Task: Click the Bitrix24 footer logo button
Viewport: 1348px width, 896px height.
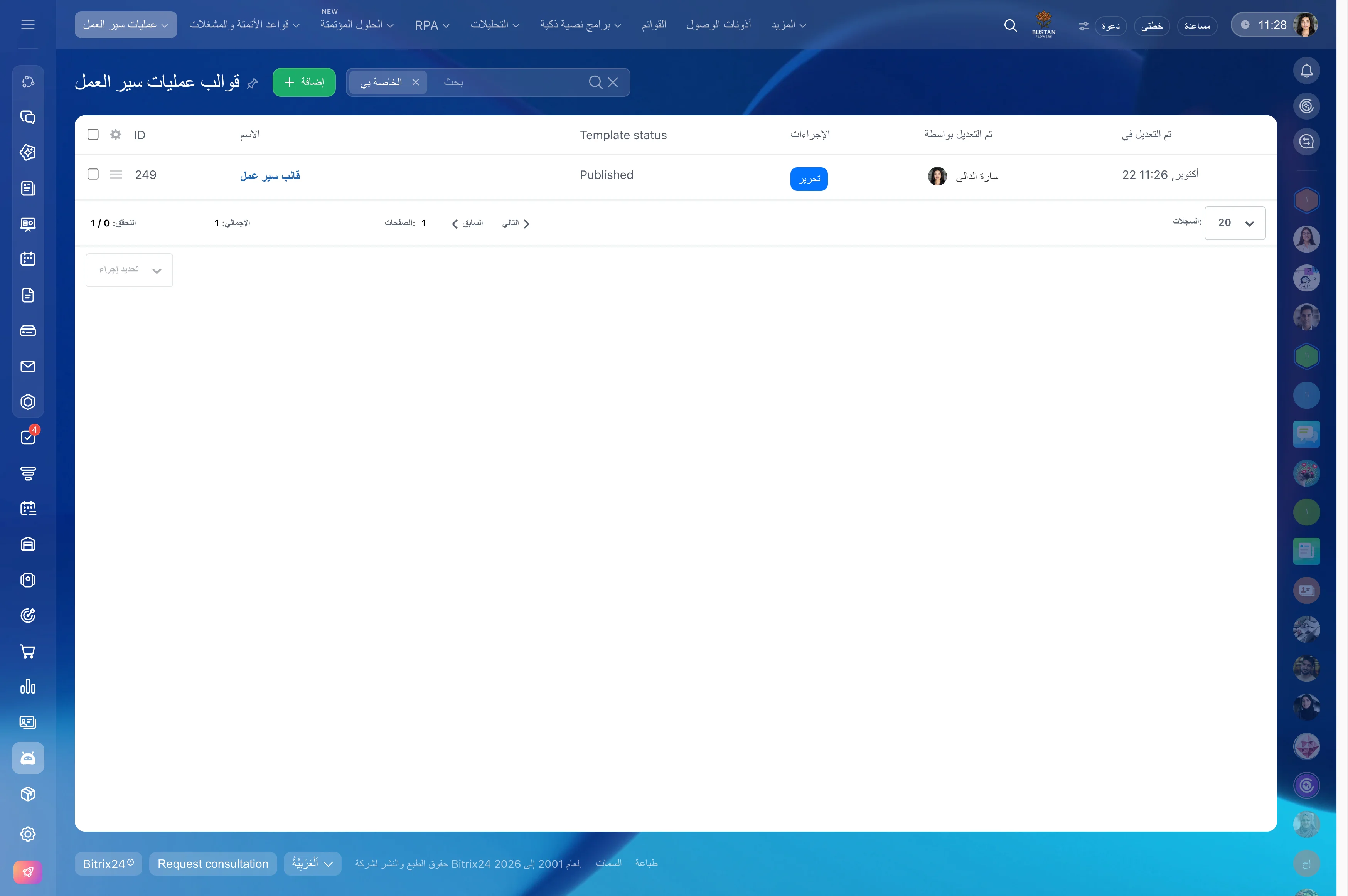Action: [108, 864]
